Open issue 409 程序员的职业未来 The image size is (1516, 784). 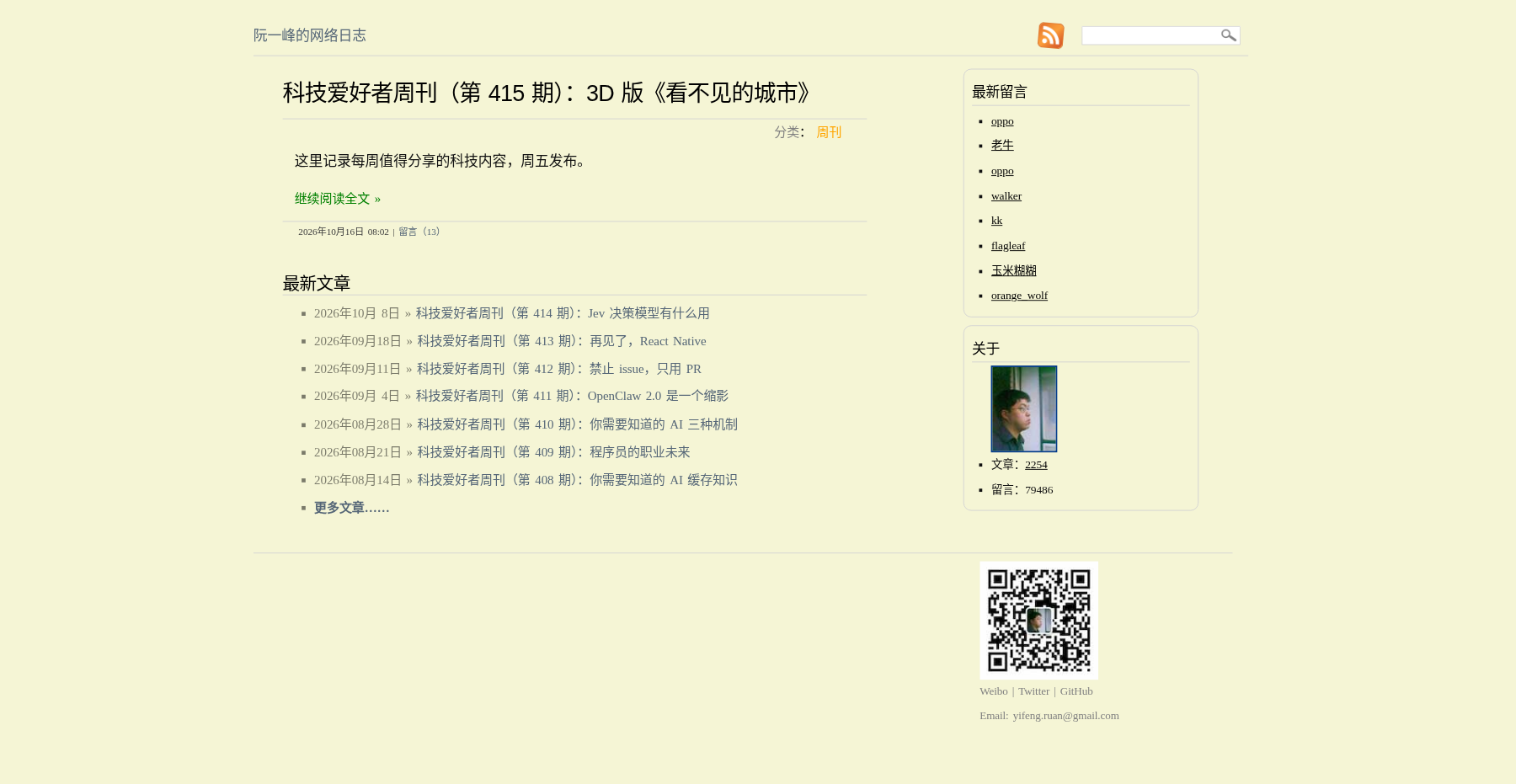click(554, 452)
